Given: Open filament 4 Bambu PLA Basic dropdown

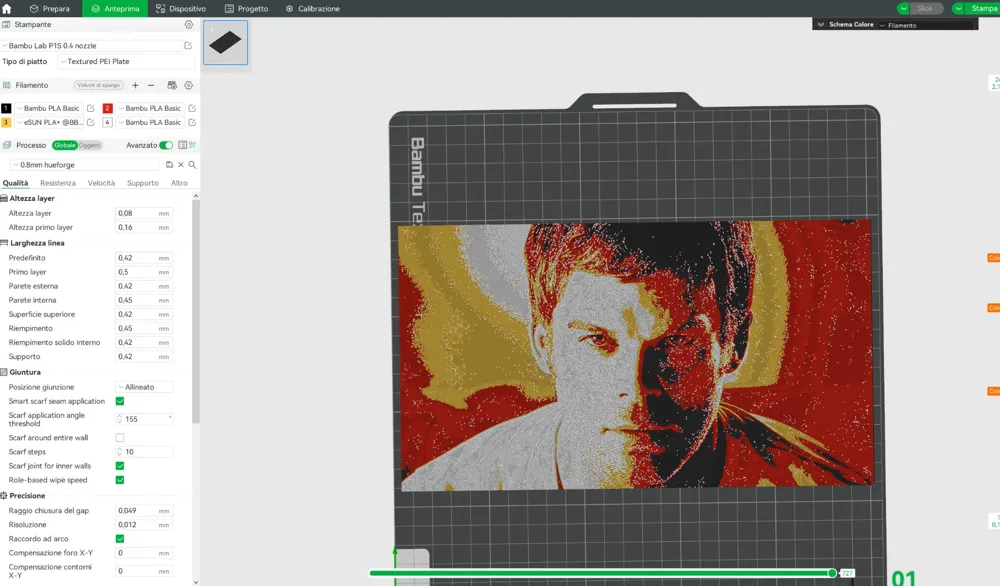Looking at the screenshot, I should pyautogui.click(x=151, y=122).
